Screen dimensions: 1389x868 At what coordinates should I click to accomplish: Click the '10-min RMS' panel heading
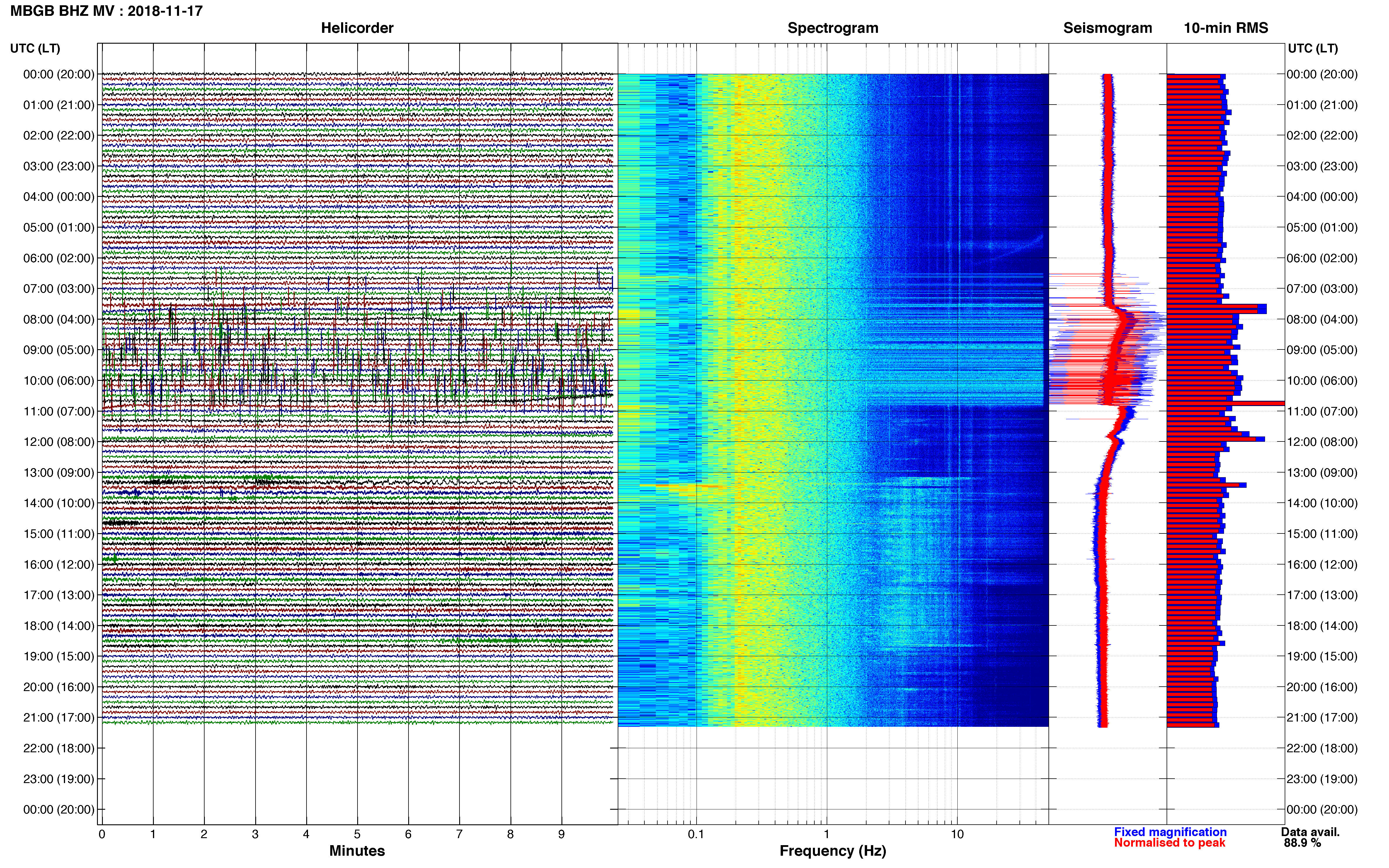1226,28
